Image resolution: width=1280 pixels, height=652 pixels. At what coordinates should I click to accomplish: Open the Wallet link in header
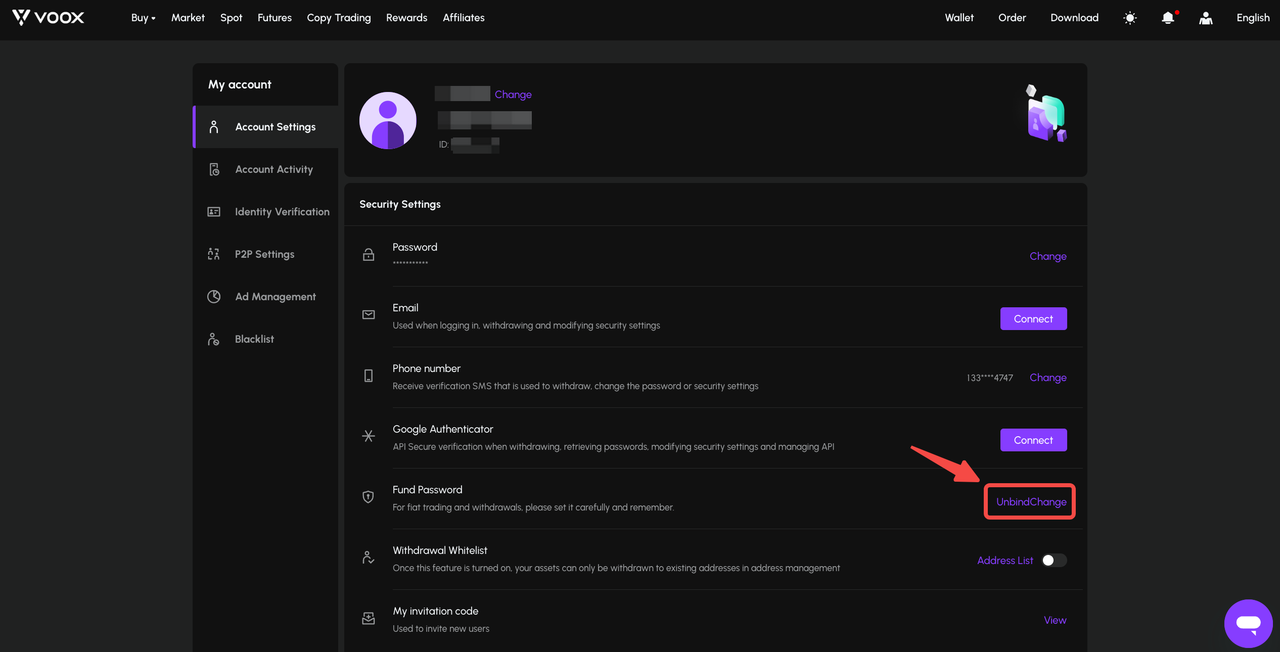[x=959, y=18]
